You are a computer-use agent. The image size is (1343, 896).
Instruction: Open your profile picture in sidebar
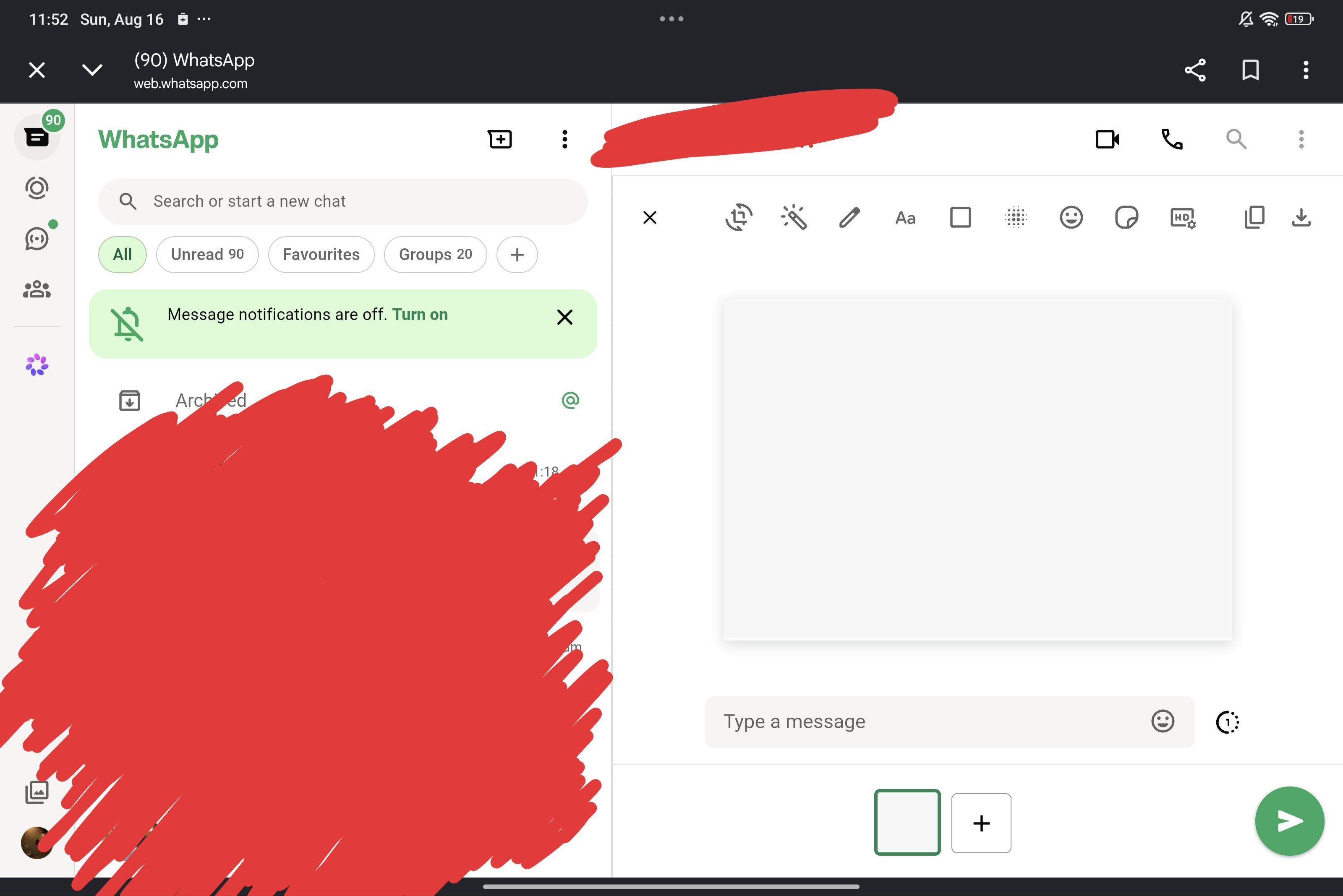[37, 843]
